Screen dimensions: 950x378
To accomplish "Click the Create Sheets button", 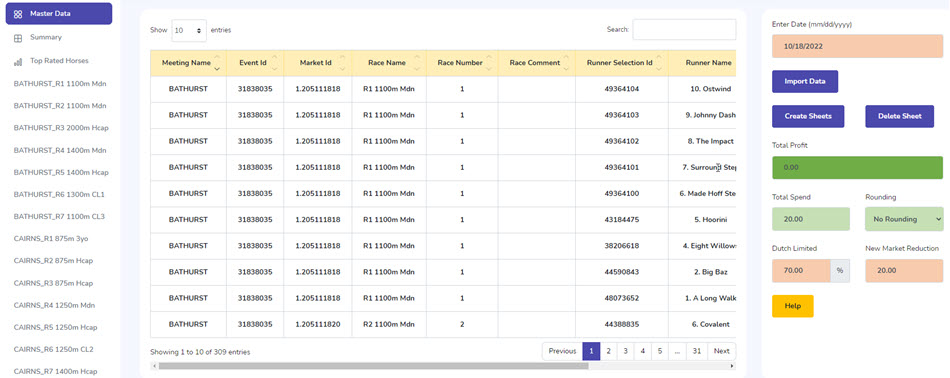I will [x=808, y=116].
